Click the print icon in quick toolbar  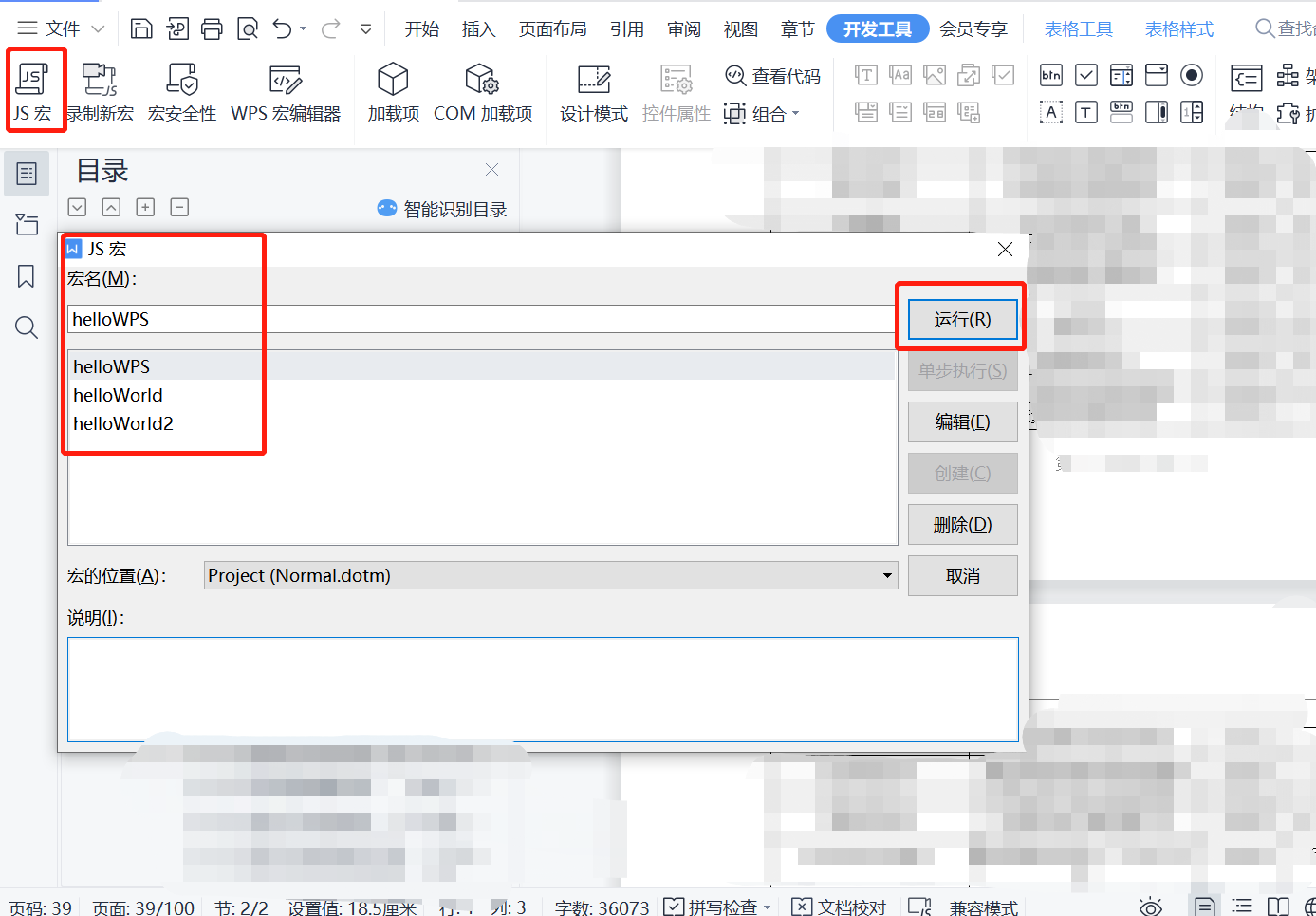point(212,29)
